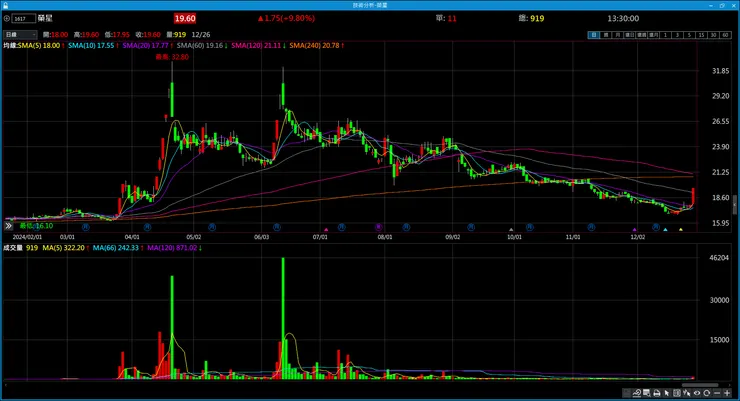Image resolution: width=740 pixels, height=401 pixels.
Task: Select the arrow pointer cursor tool
Action: click(666, 393)
